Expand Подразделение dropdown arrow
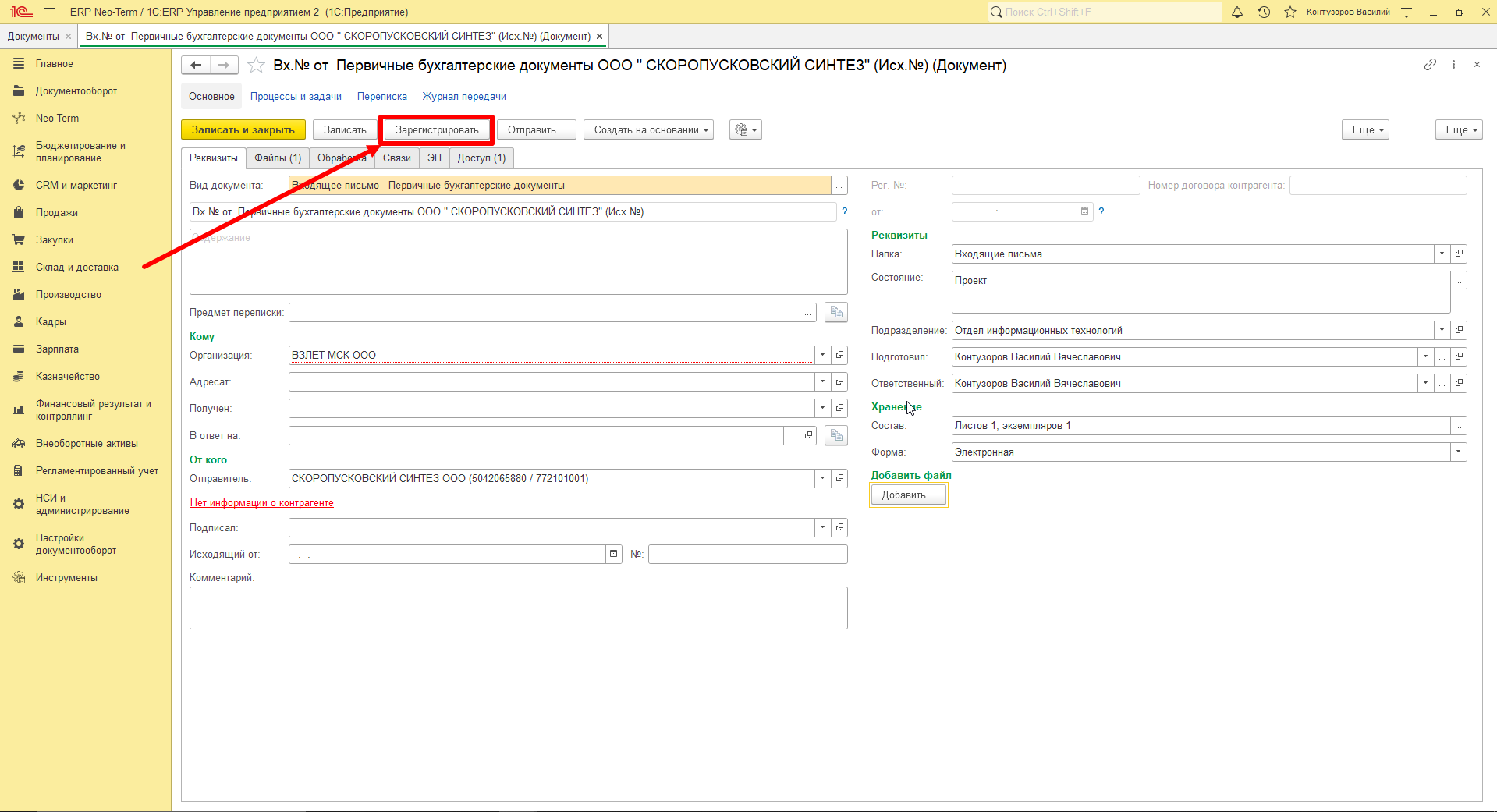Image resolution: width=1497 pixels, height=812 pixels. [1442, 330]
